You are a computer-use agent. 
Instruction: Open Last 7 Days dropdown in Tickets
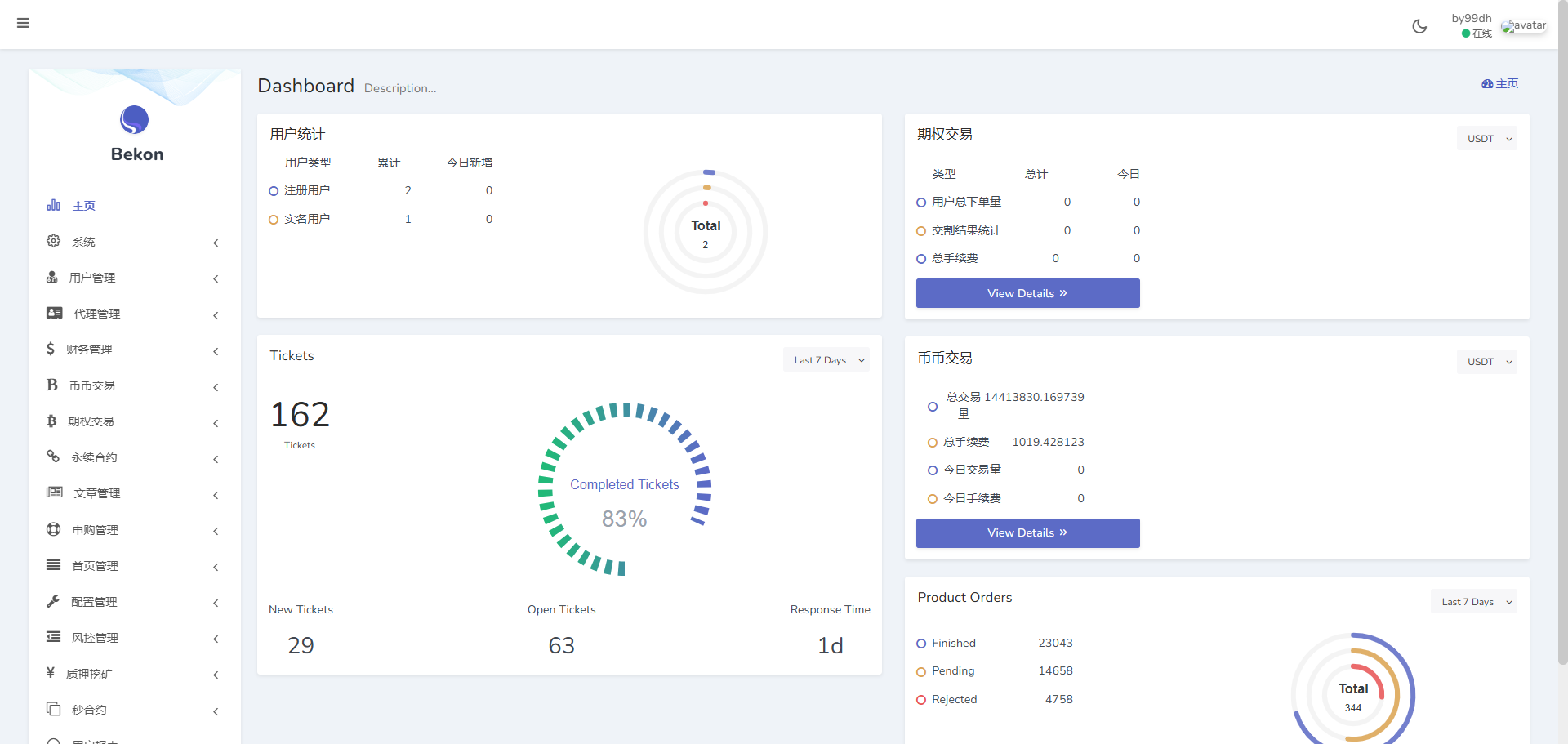click(826, 360)
